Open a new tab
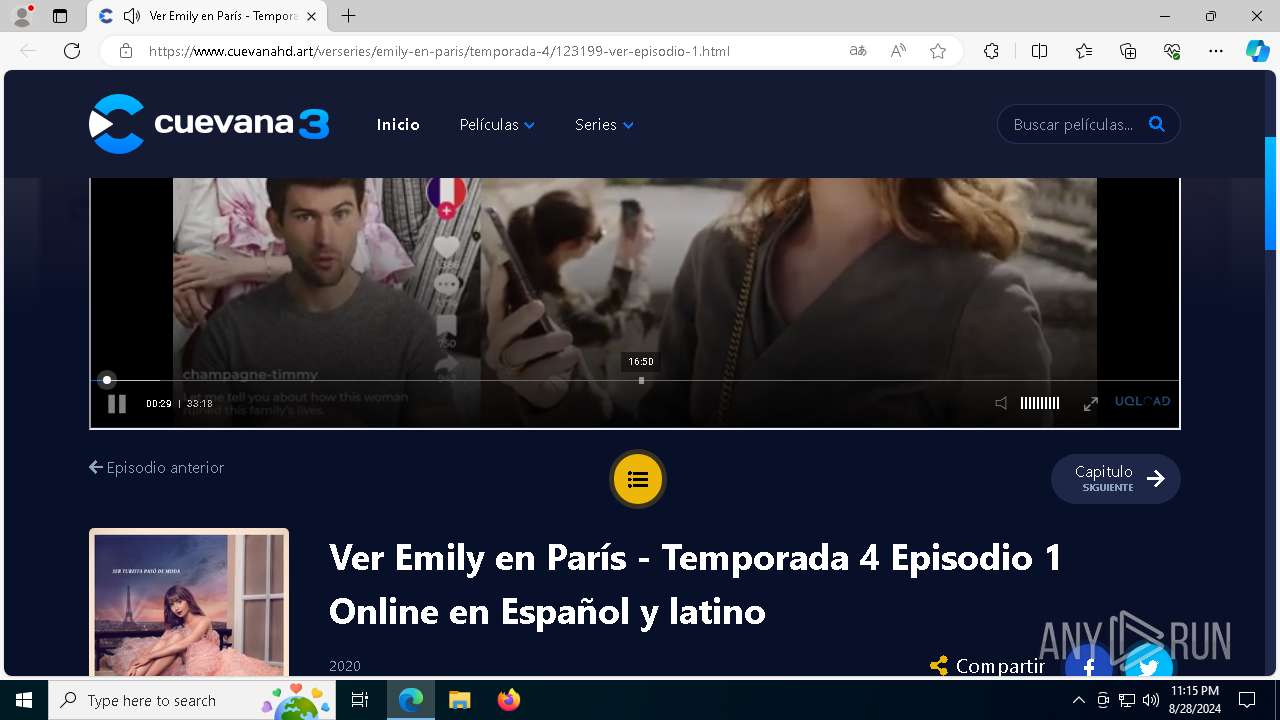This screenshot has width=1280, height=720. pyautogui.click(x=348, y=16)
